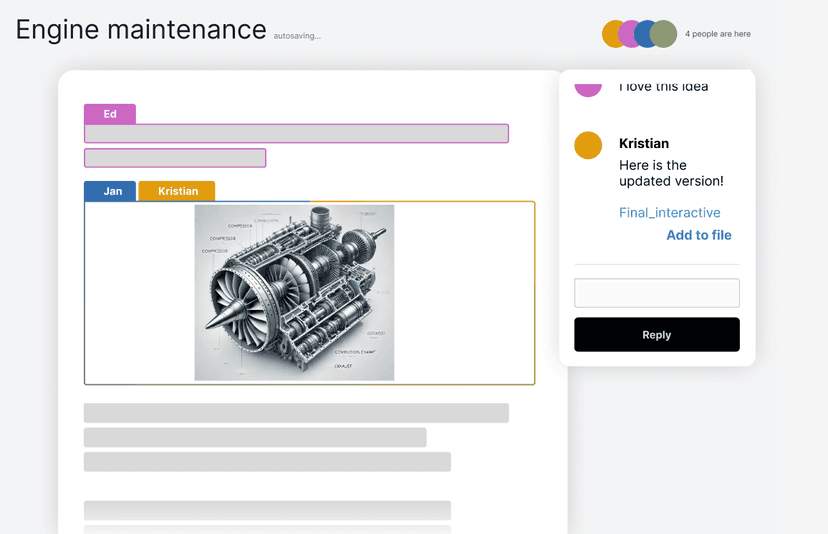The height and width of the screenshot is (534, 828).
Task: Click the olive green avatar in the header
Action: (665, 34)
